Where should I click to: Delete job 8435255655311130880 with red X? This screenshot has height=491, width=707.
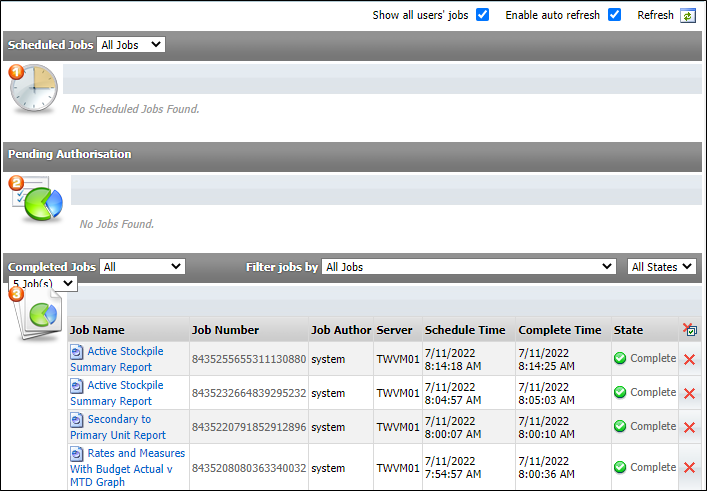click(x=689, y=359)
